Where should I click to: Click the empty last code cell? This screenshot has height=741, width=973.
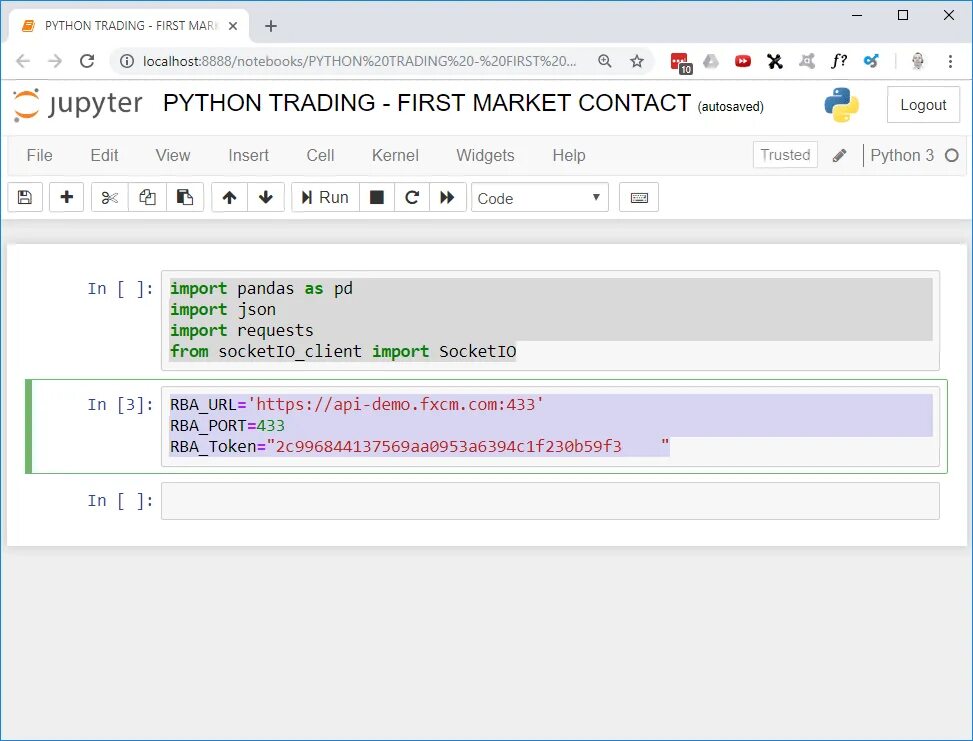coord(550,501)
